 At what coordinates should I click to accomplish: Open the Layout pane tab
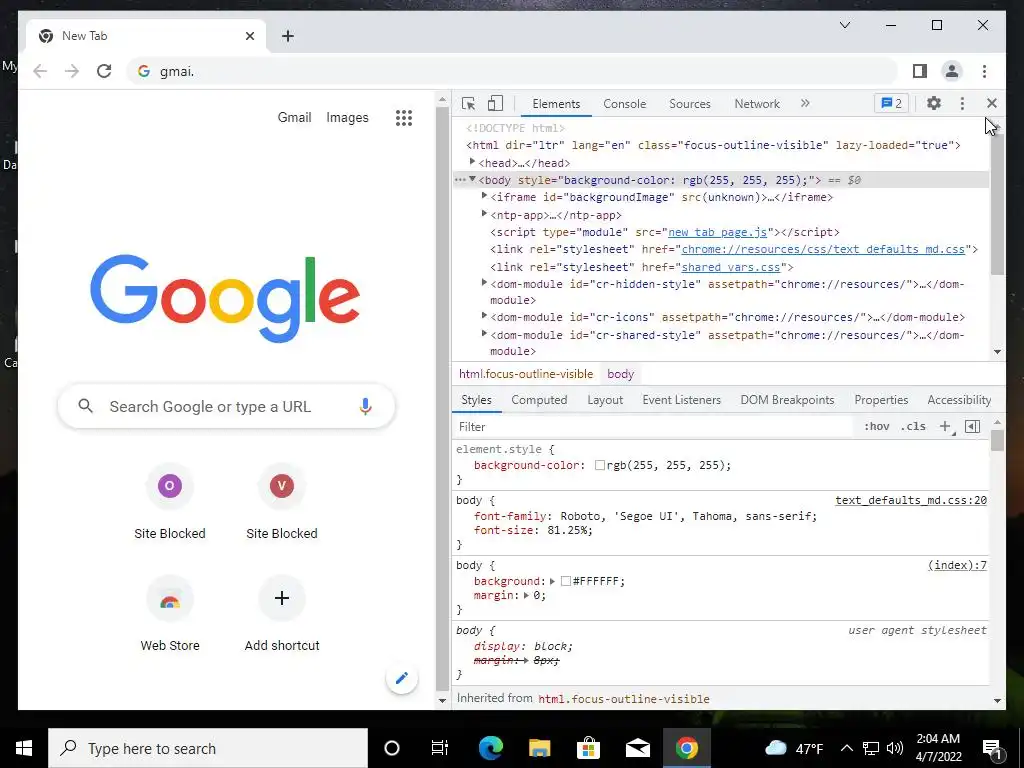[x=605, y=400]
